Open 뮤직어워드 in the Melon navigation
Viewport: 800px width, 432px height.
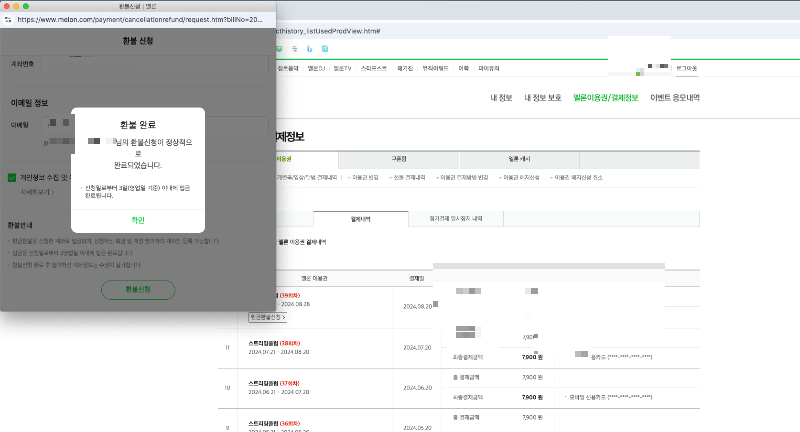point(435,68)
